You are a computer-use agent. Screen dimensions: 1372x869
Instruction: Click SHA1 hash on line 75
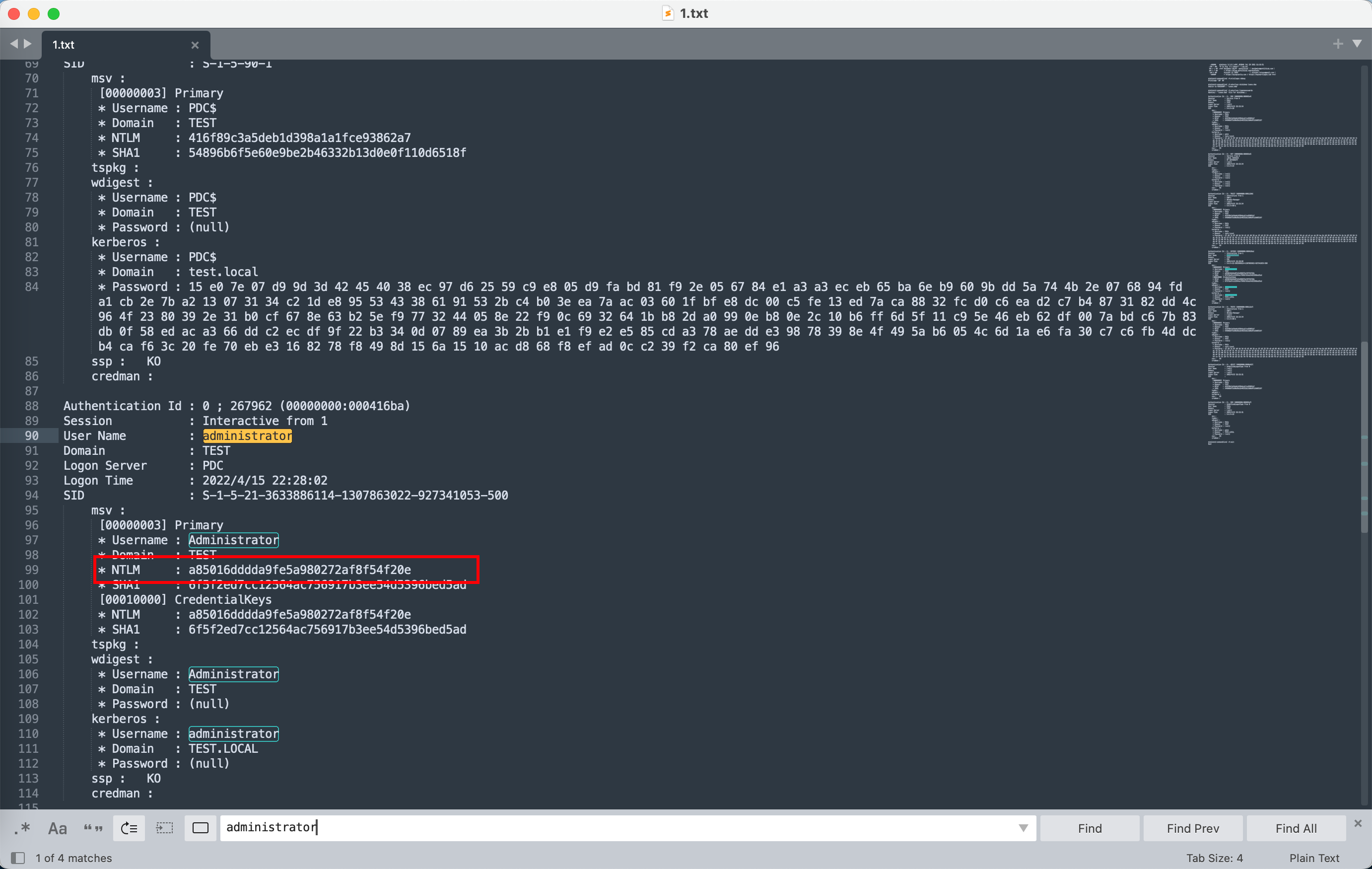[328, 153]
